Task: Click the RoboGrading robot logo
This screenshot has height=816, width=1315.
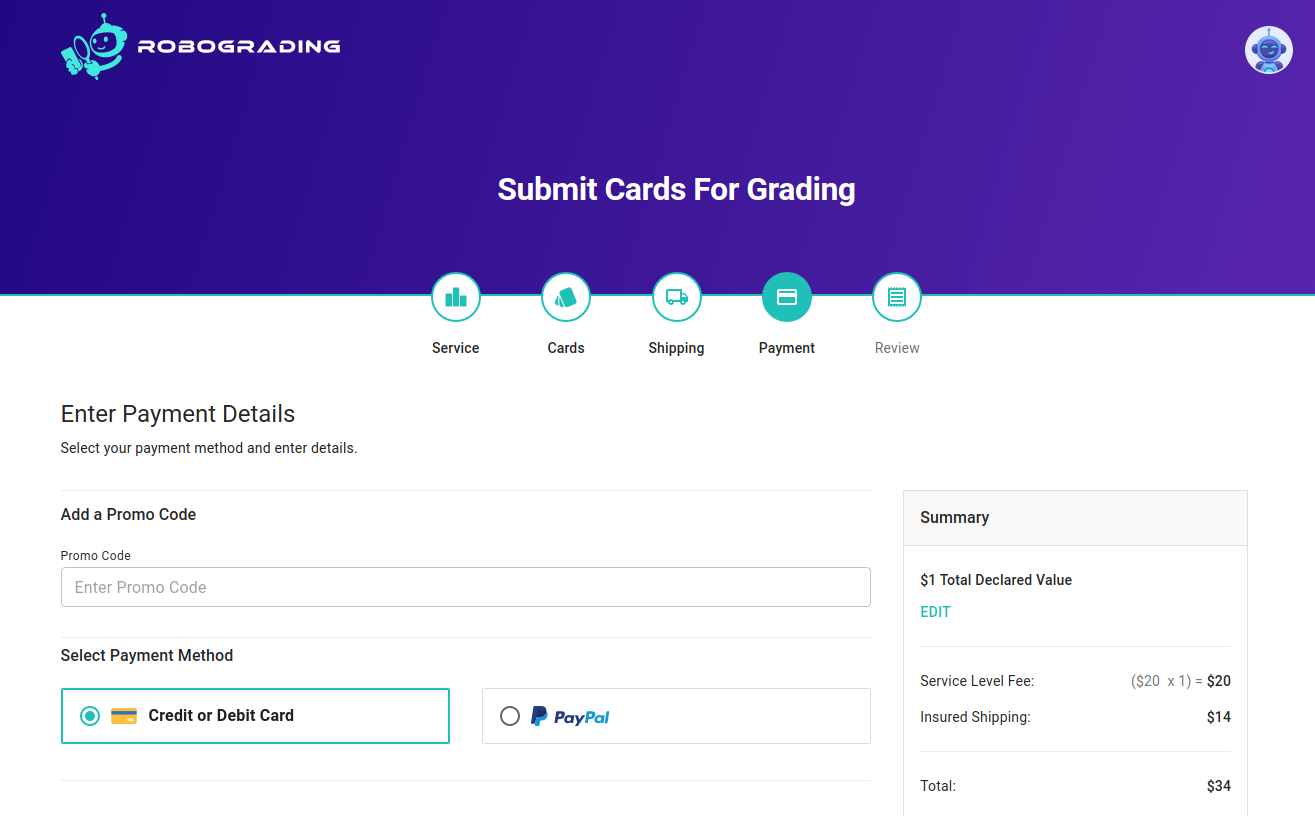Action: point(92,47)
